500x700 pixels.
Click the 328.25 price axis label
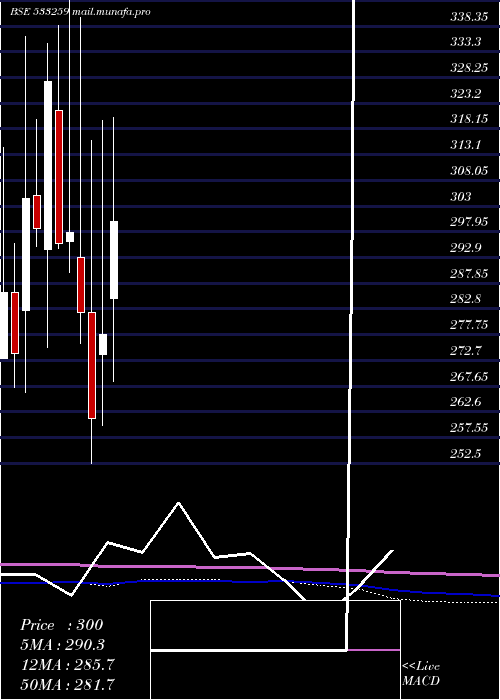[468, 68]
